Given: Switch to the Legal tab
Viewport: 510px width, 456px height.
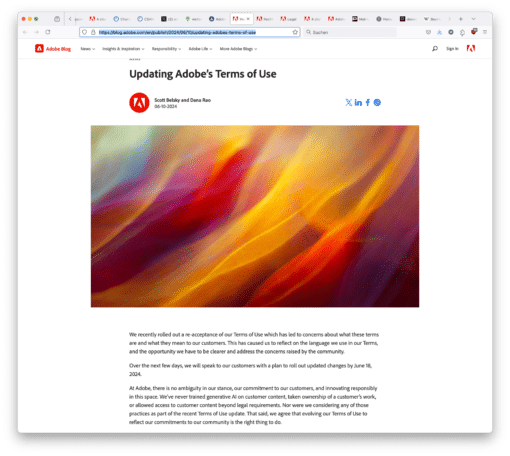Looking at the screenshot, I should click(289, 19).
